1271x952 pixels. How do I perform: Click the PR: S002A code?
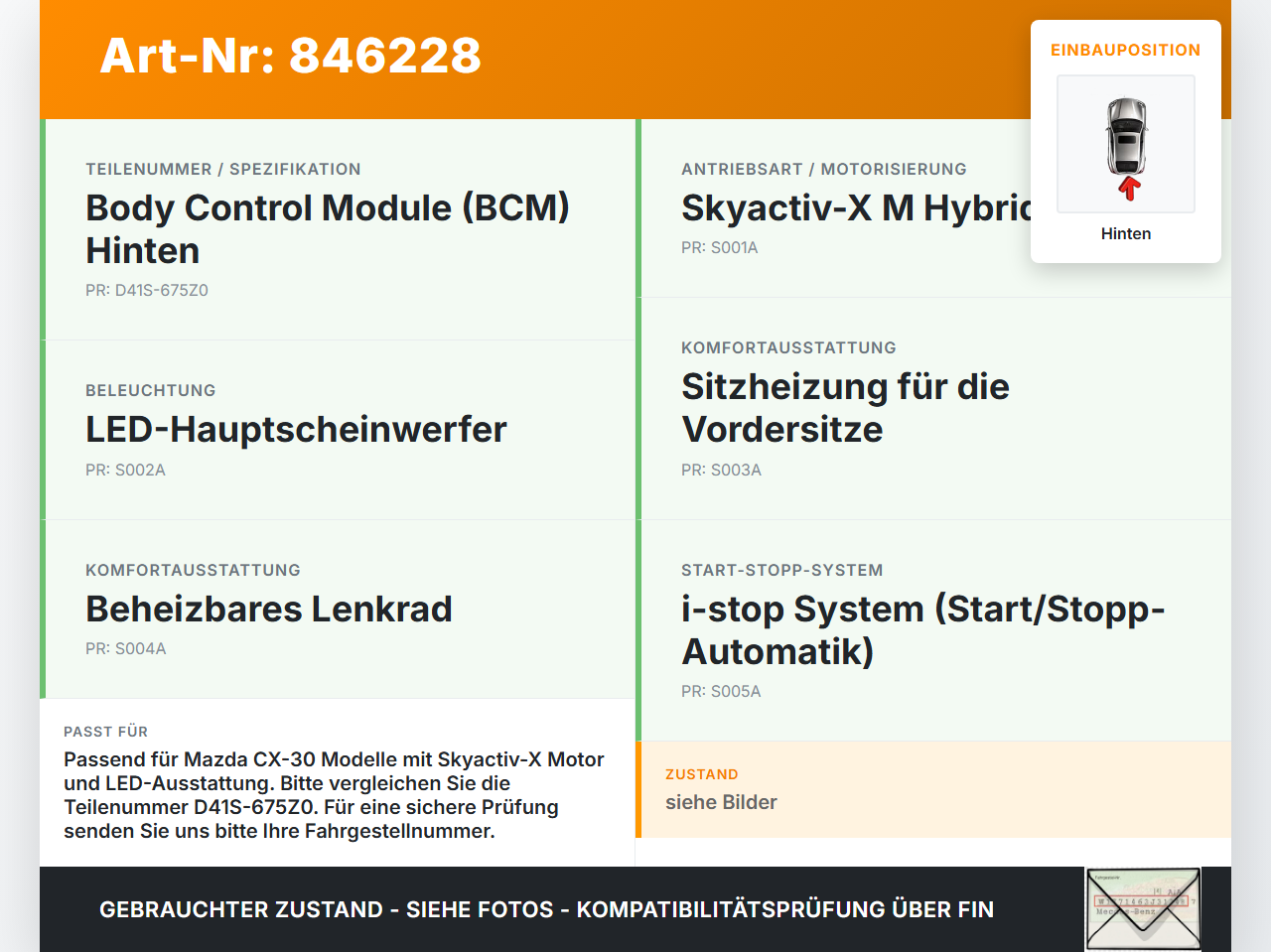point(125,471)
